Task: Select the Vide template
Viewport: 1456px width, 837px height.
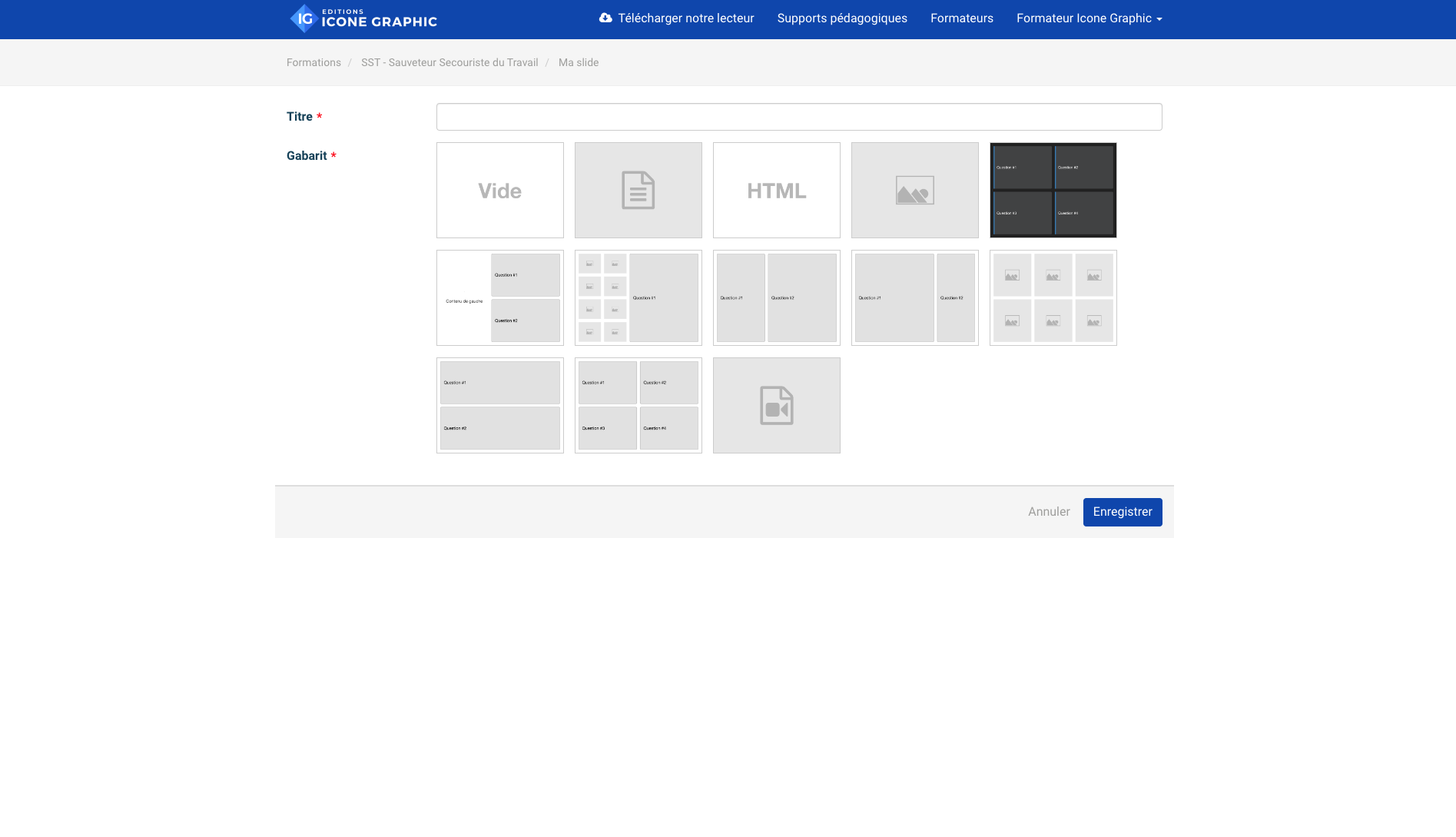Action: coord(500,190)
